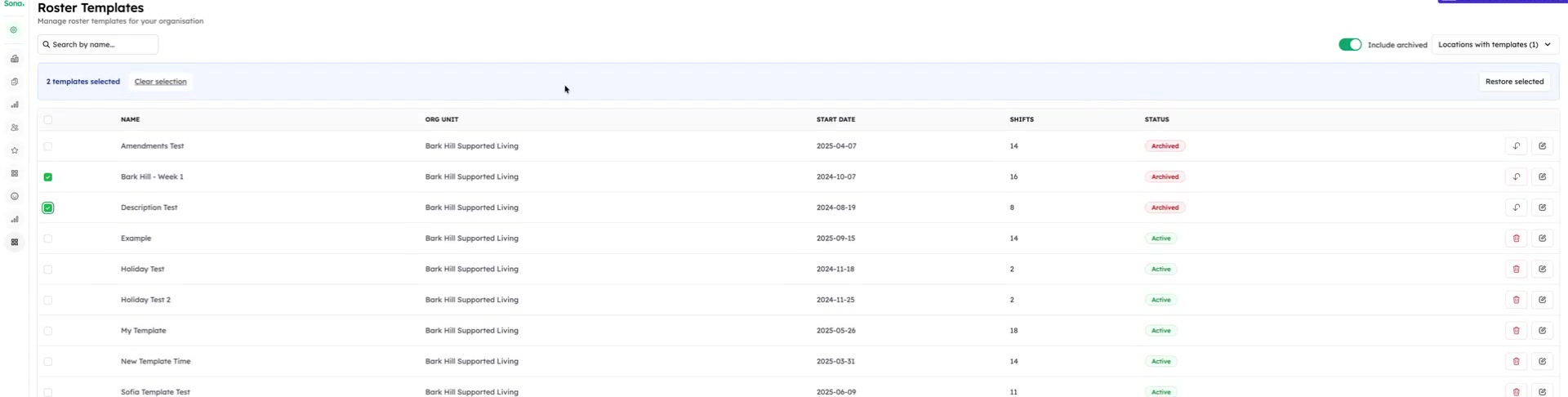Click the Search by name field

pos(98,45)
